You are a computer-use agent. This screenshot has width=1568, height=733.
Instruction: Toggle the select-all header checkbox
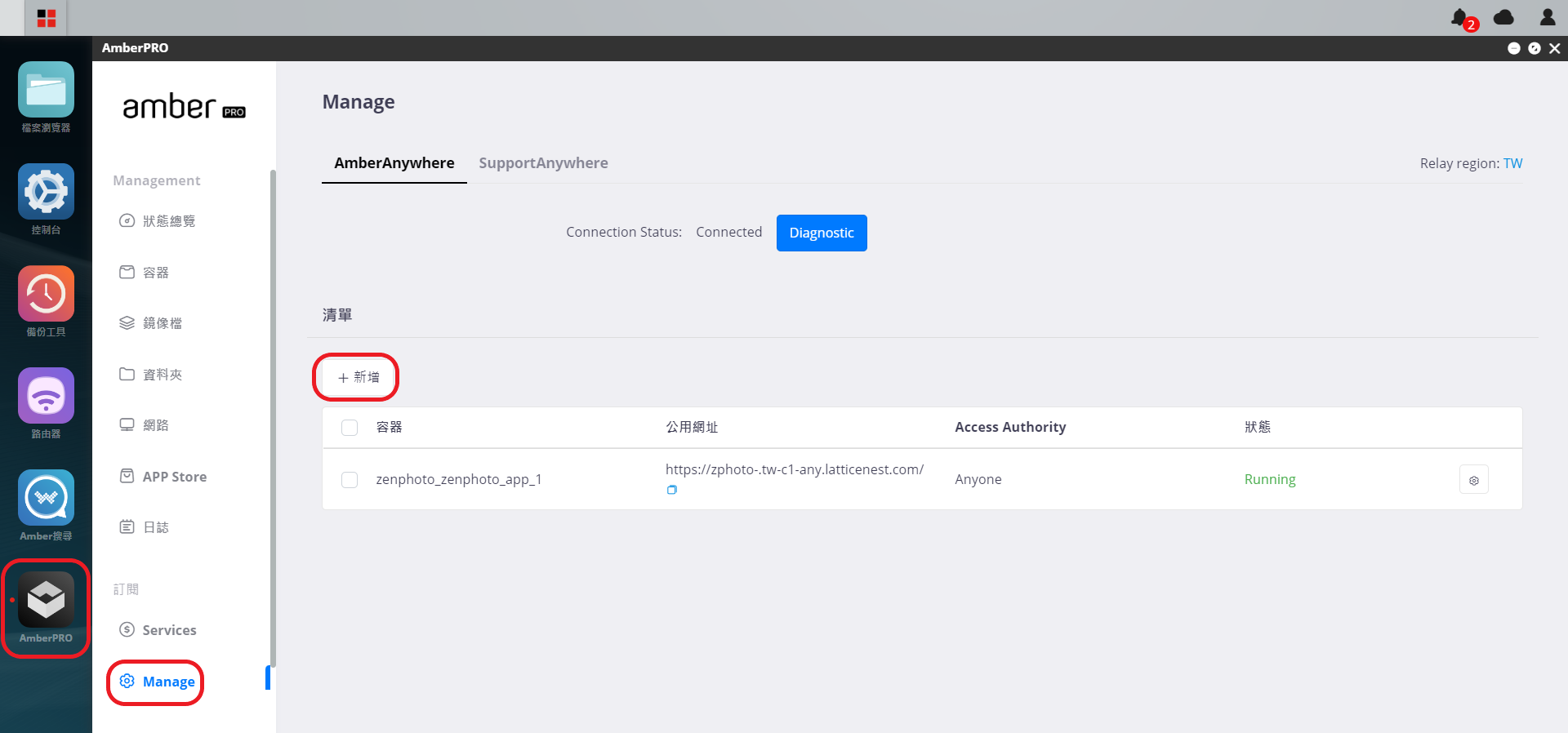350,428
